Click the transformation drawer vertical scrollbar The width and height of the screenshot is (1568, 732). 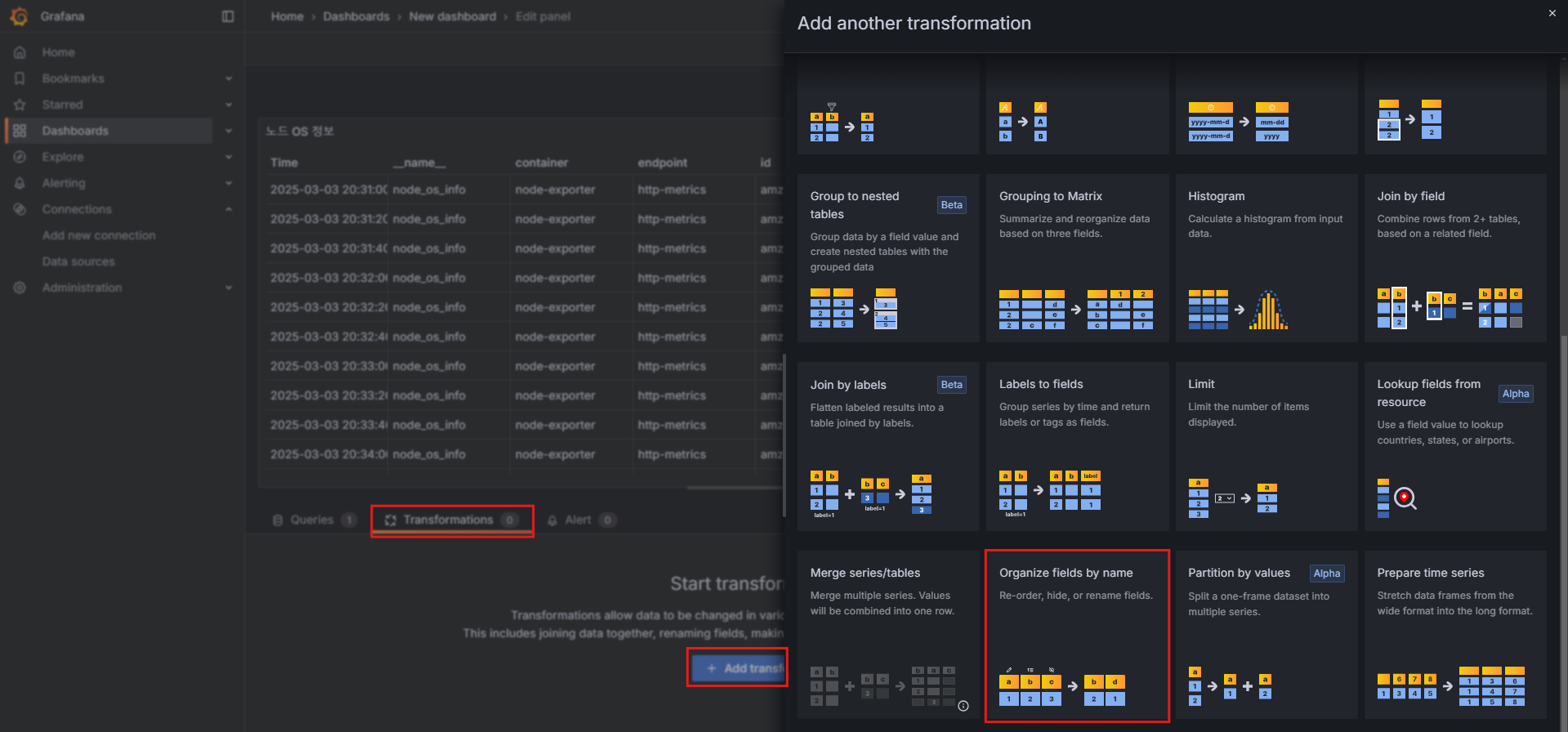[1564, 531]
